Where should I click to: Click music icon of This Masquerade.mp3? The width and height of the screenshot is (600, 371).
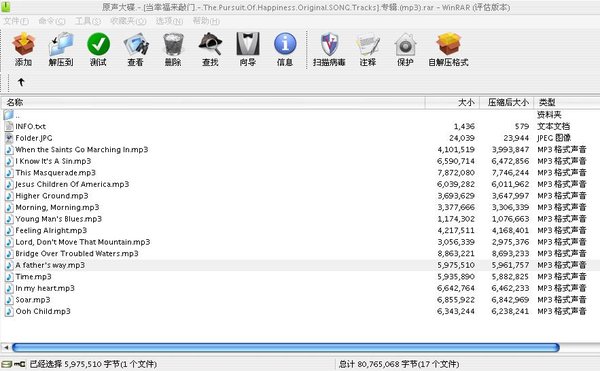[9, 172]
